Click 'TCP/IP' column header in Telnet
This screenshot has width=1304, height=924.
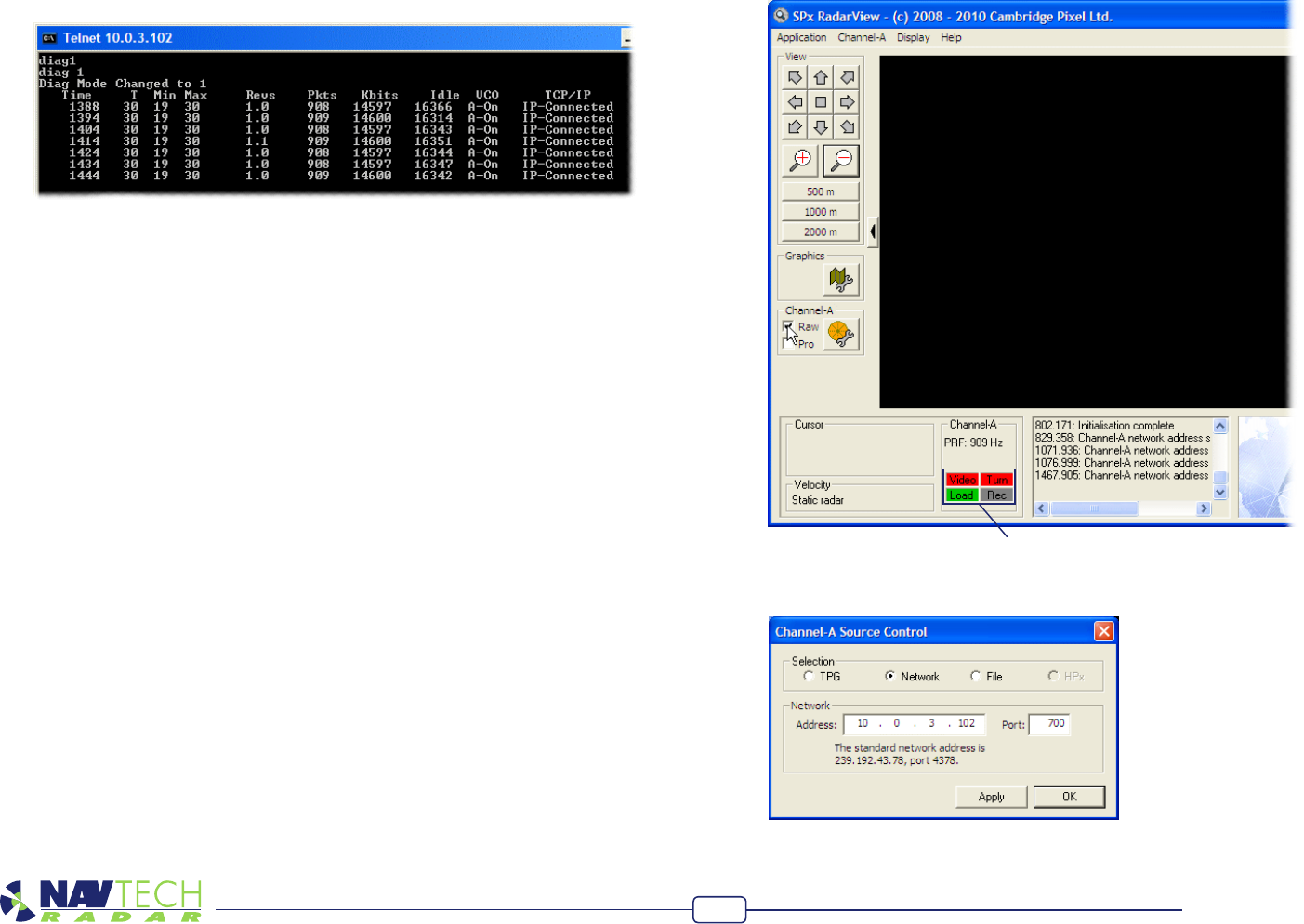pos(568,95)
